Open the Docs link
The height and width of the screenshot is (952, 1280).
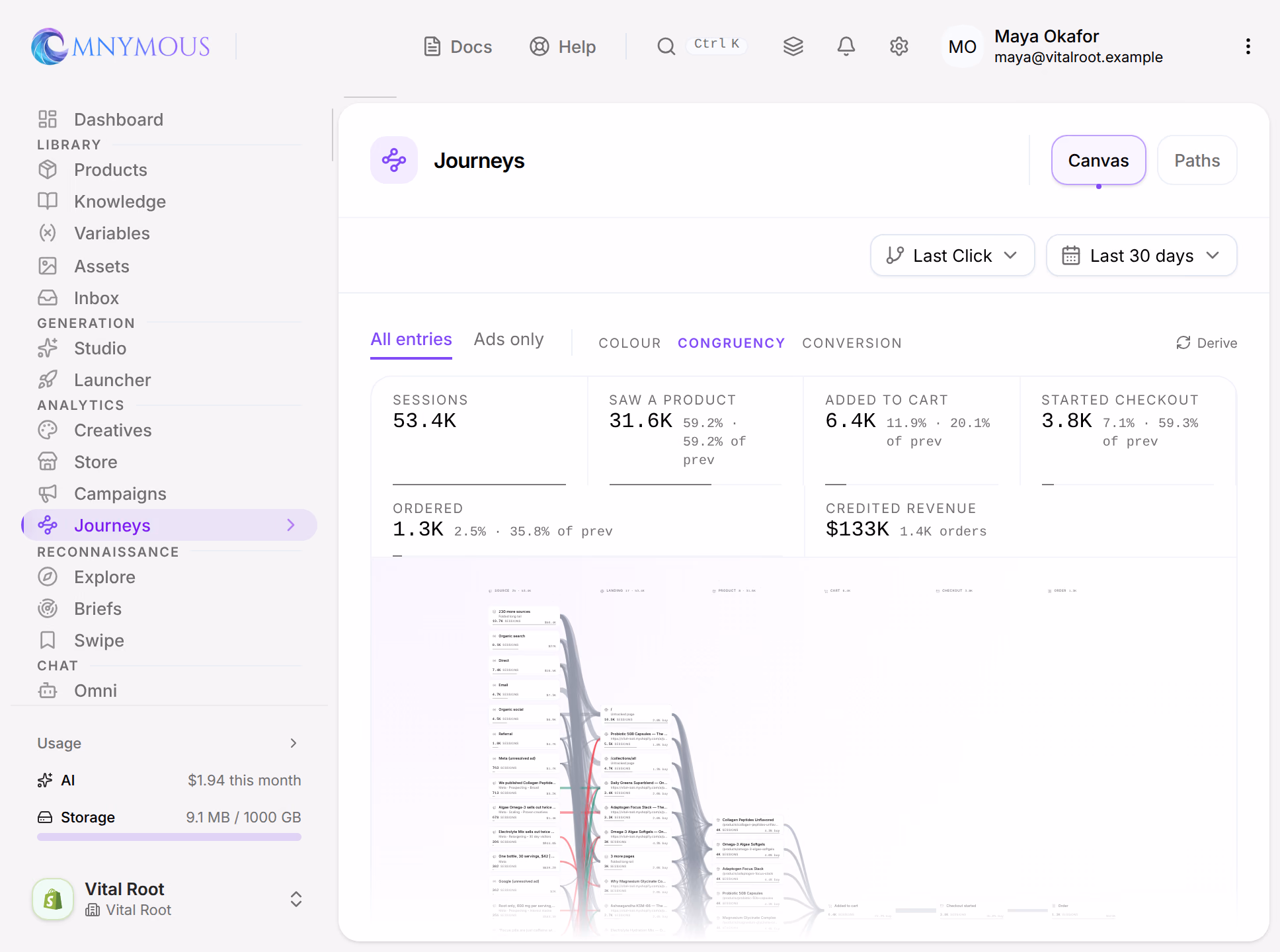point(458,46)
